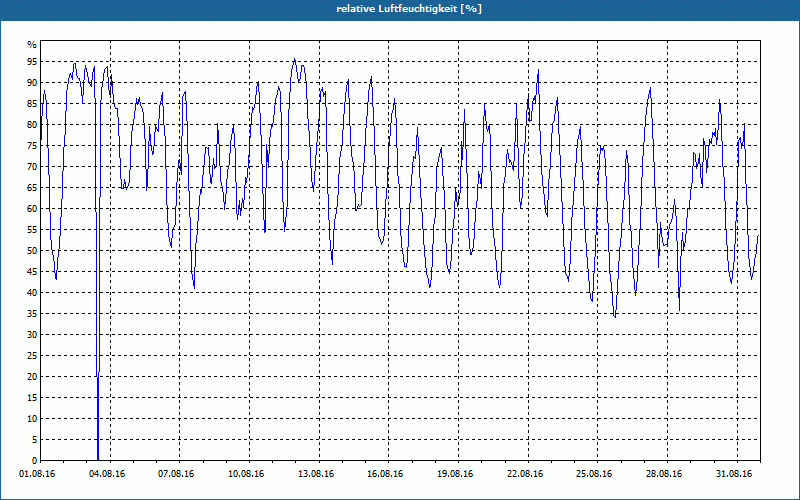
Task: Click the y-axis unit label '%'
Action: (x=32, y=45)
